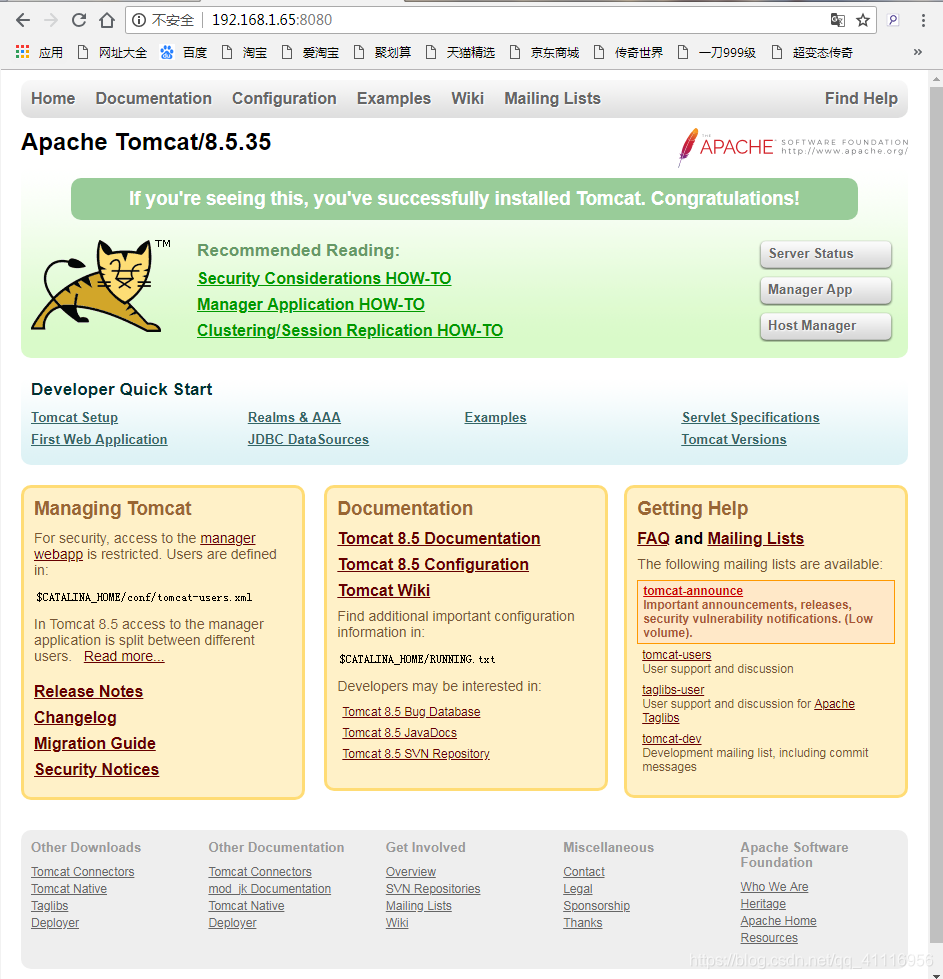Open the 天猫精选 bookmark

460,52
